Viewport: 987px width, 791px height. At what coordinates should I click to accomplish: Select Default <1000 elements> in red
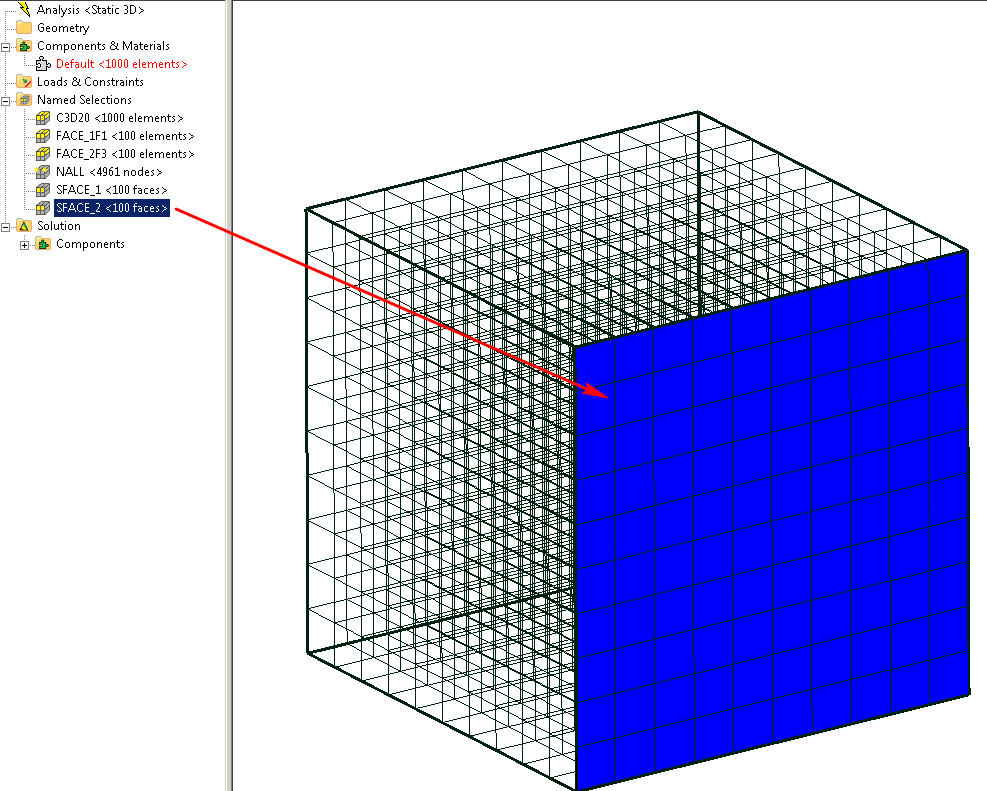121,64
